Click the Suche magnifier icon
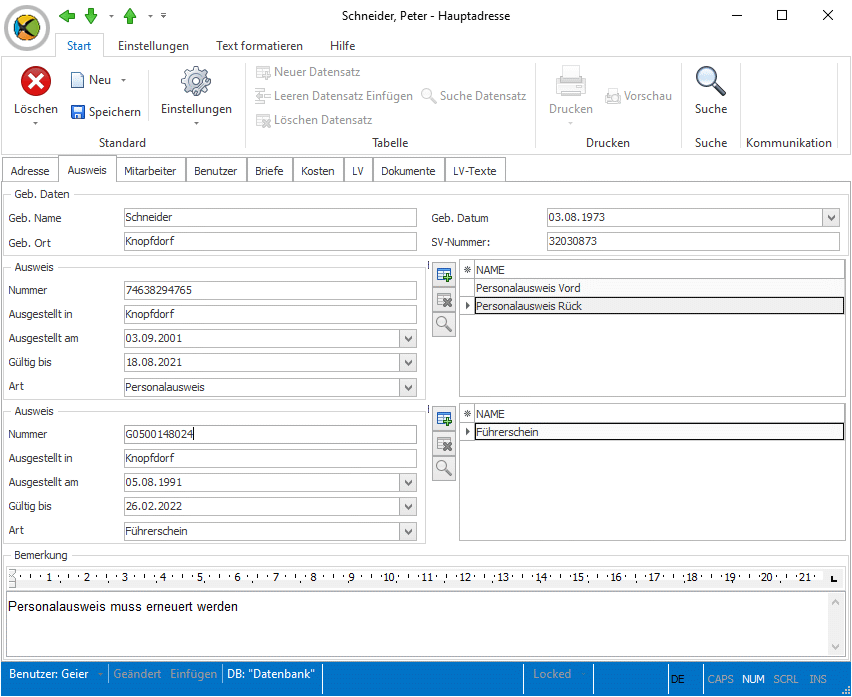The image size is (852, 697). coord(711,81)
